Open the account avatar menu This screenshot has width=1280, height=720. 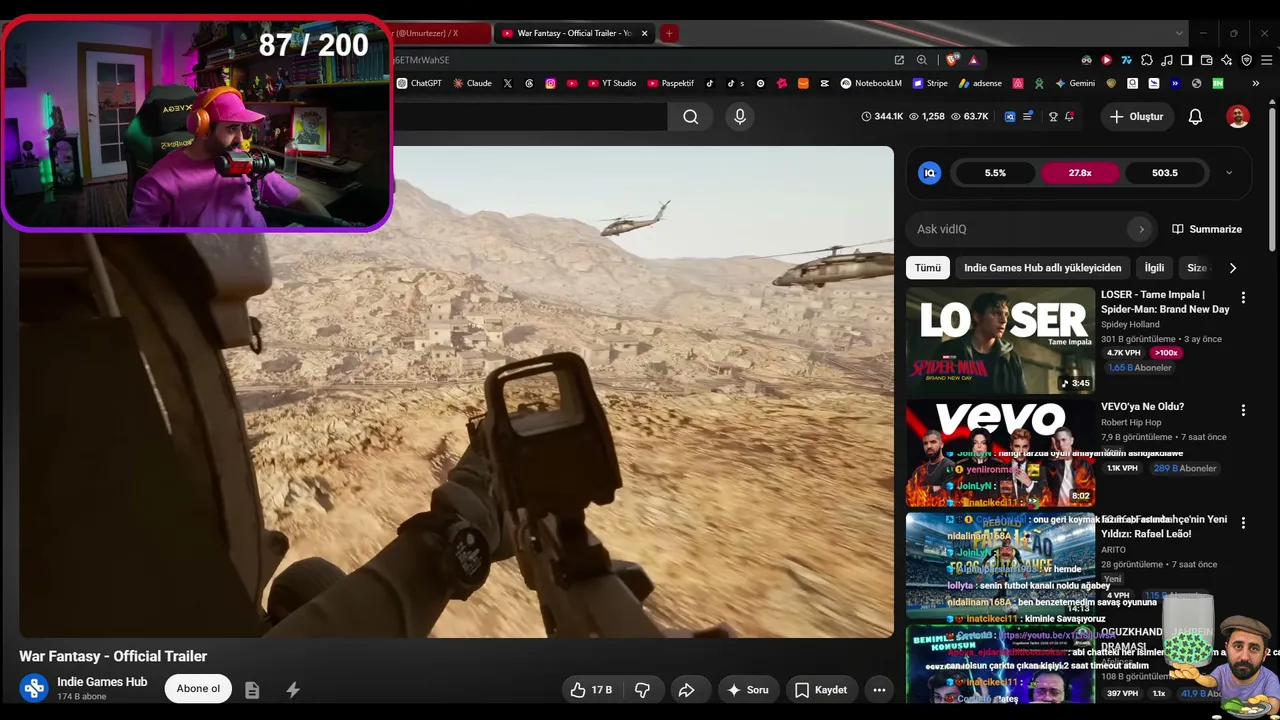(1238, 117)
